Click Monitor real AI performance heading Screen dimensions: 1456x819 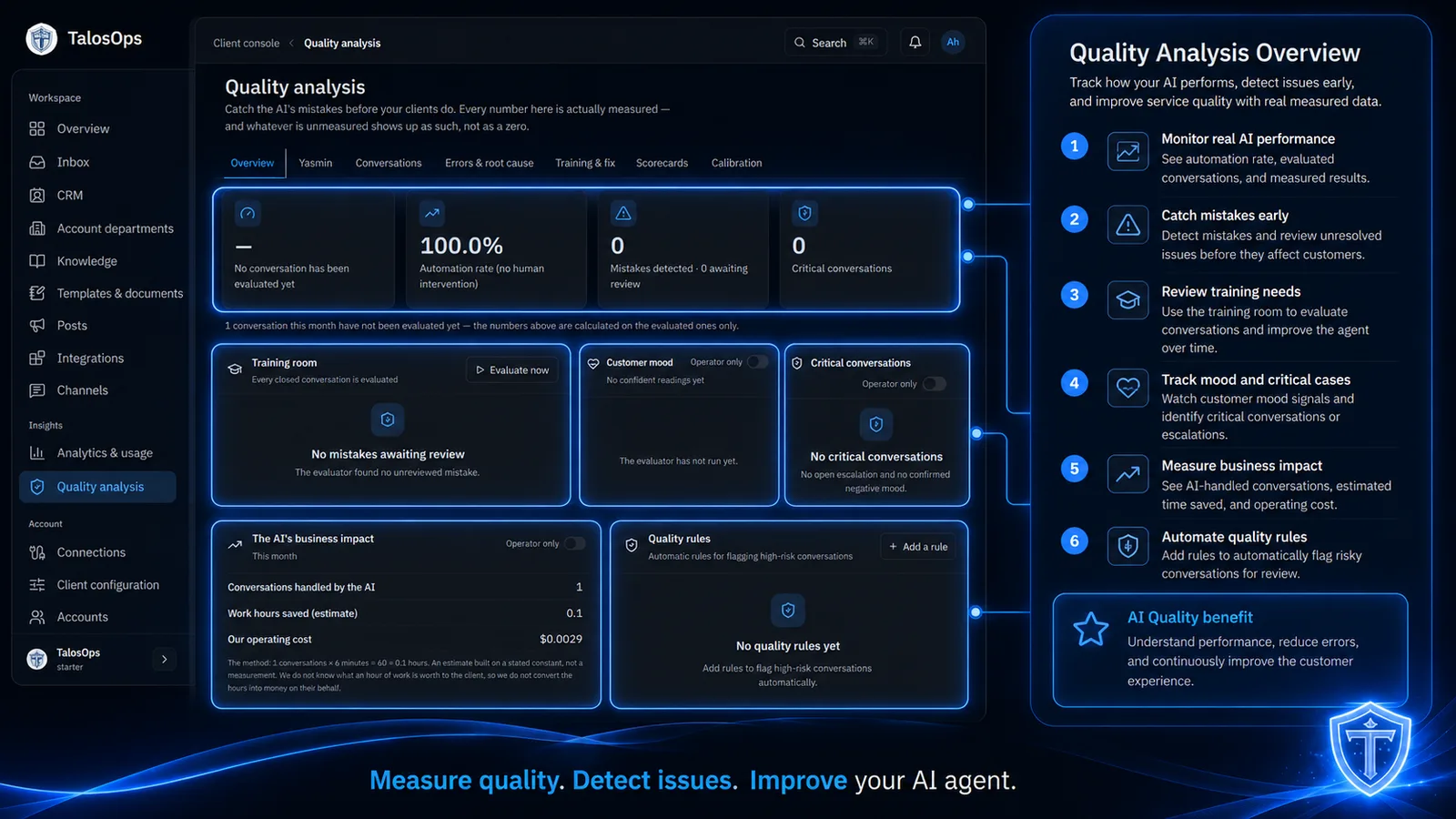pyautogui.click(x=1248, y=139)
